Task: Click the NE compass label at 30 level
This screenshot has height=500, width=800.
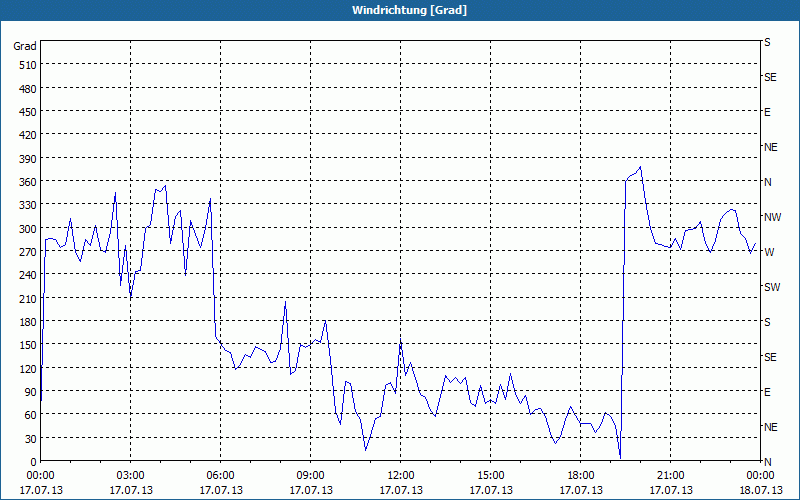Action: (770, 427)
